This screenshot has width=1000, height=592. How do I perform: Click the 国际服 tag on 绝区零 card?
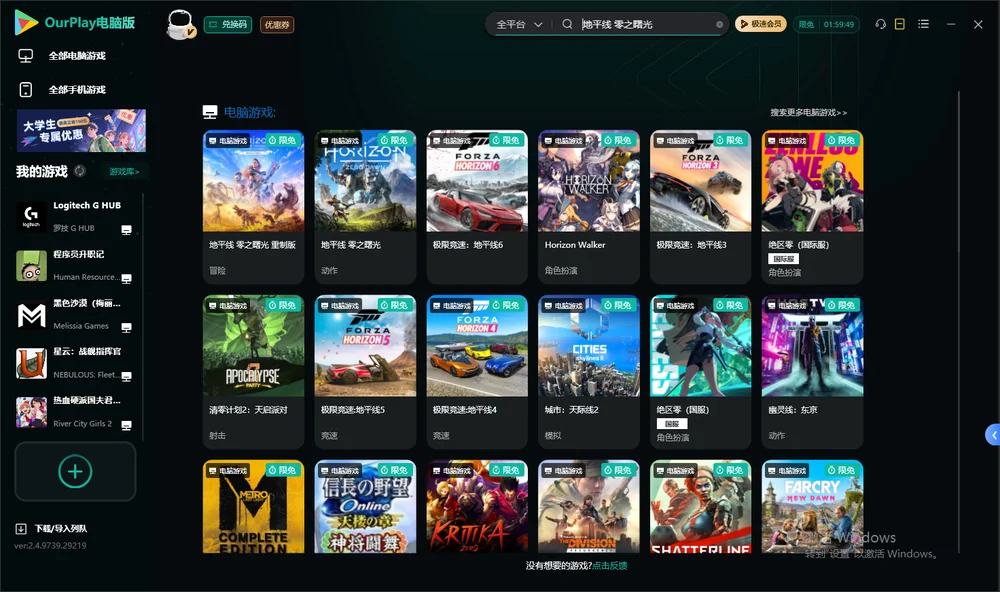pos(783,259)
